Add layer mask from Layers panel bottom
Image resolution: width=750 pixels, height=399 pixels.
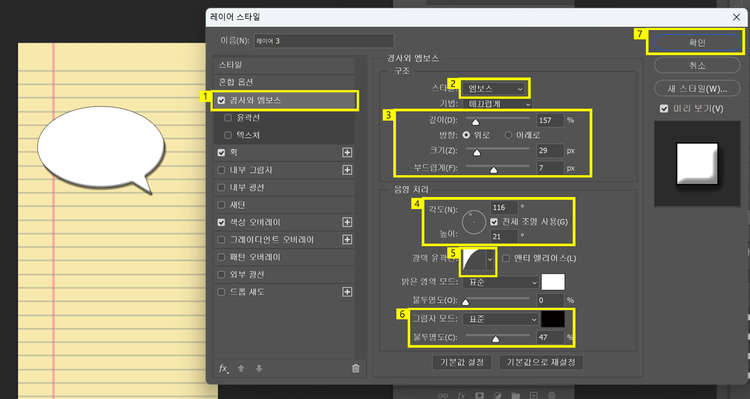click(479, 395)
